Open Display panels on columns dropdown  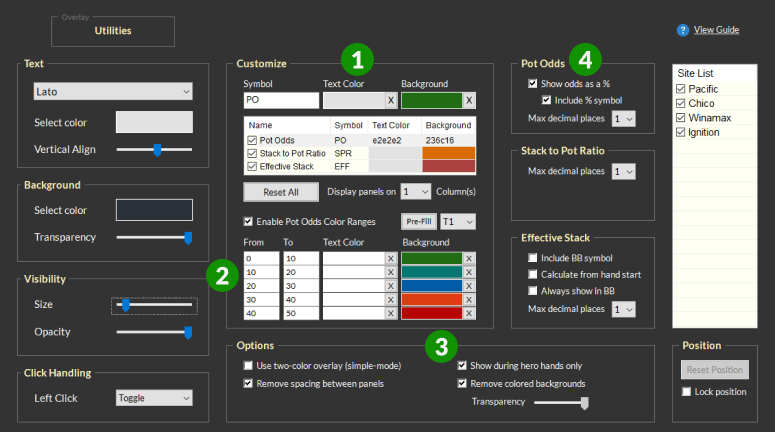[416, 192]
